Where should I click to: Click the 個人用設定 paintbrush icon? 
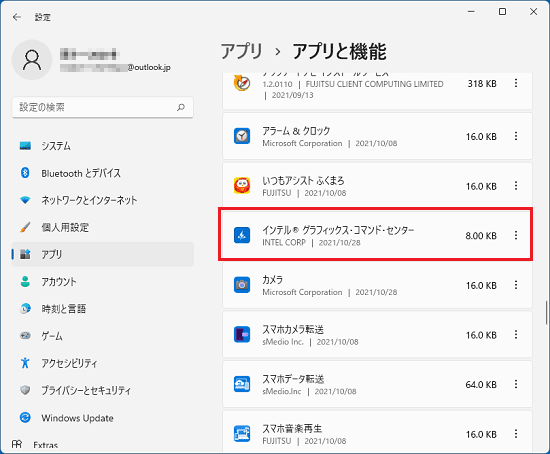click(25, 227)
